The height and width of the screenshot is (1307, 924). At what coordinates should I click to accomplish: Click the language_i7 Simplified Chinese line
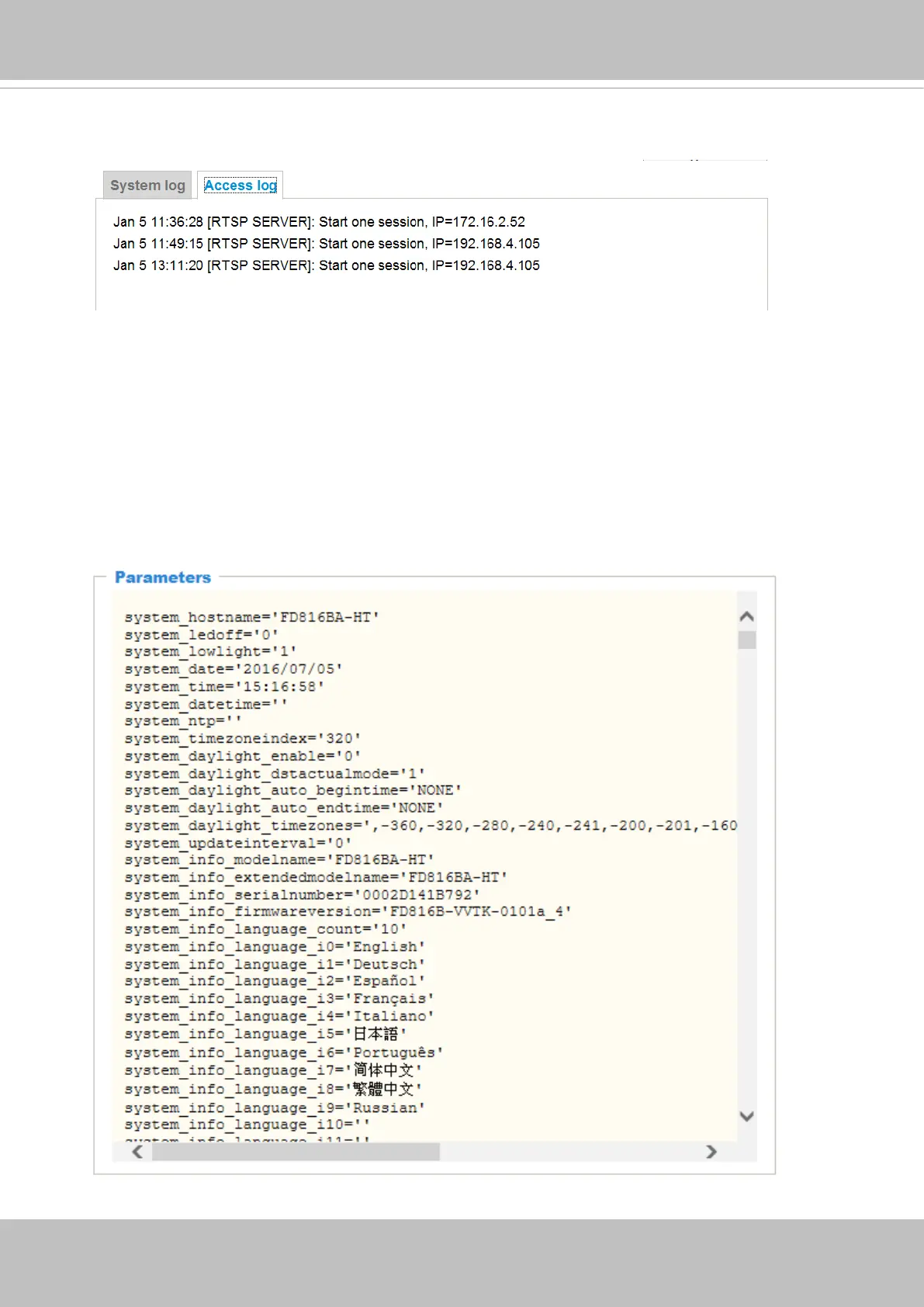pos(273,1071)
